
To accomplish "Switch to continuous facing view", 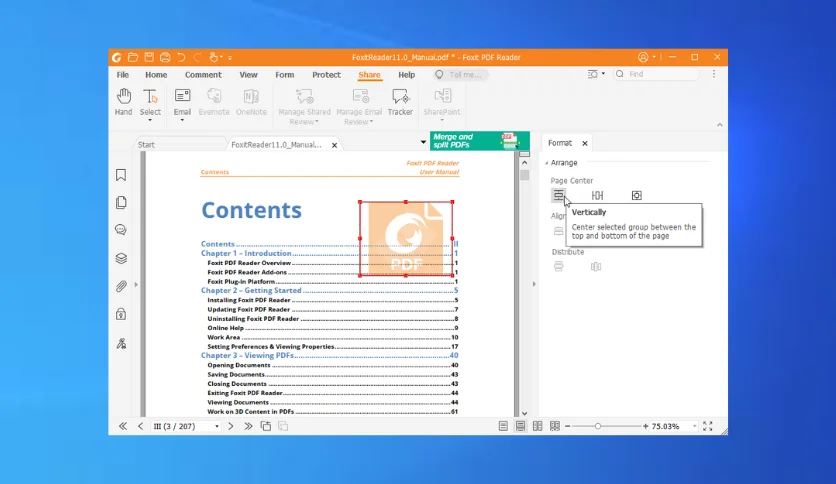I will pyautogui.click(x=554, y=426).
